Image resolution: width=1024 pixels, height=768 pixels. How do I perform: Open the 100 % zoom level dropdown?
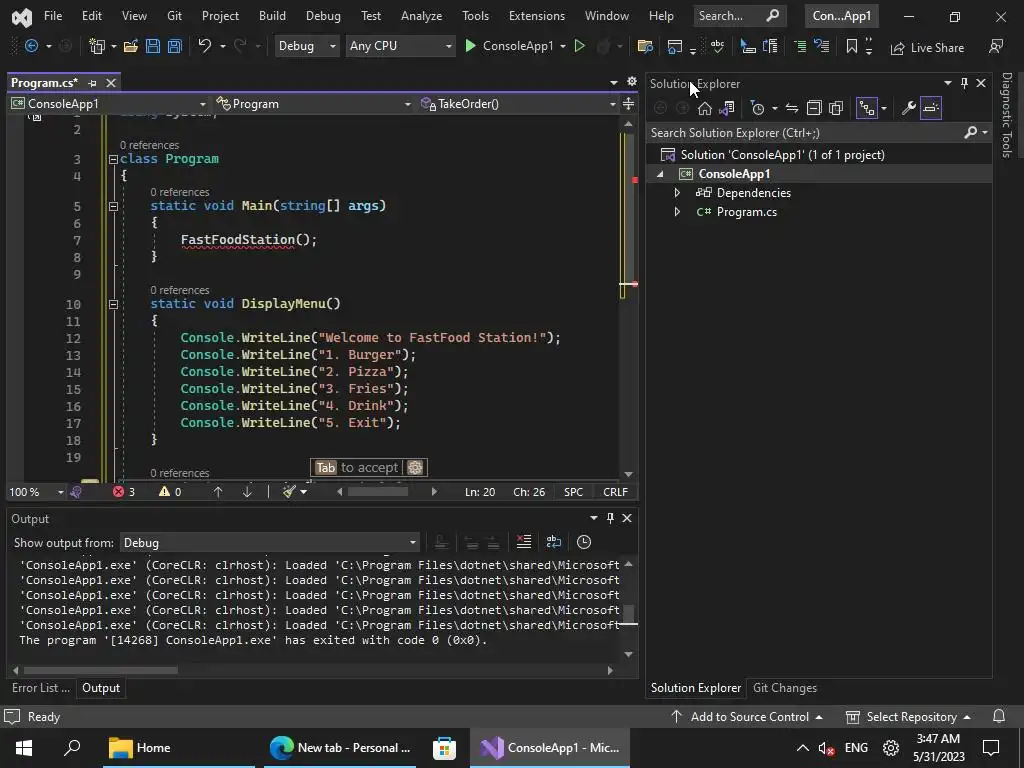click(x=36, y=492)
